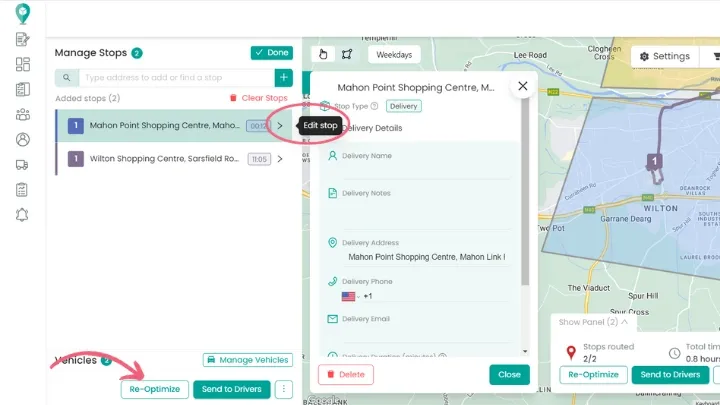Image resolution: width=720 pixels, height=405 pixels.
Task: Click the green plus add-stop button
Action: 283,78
